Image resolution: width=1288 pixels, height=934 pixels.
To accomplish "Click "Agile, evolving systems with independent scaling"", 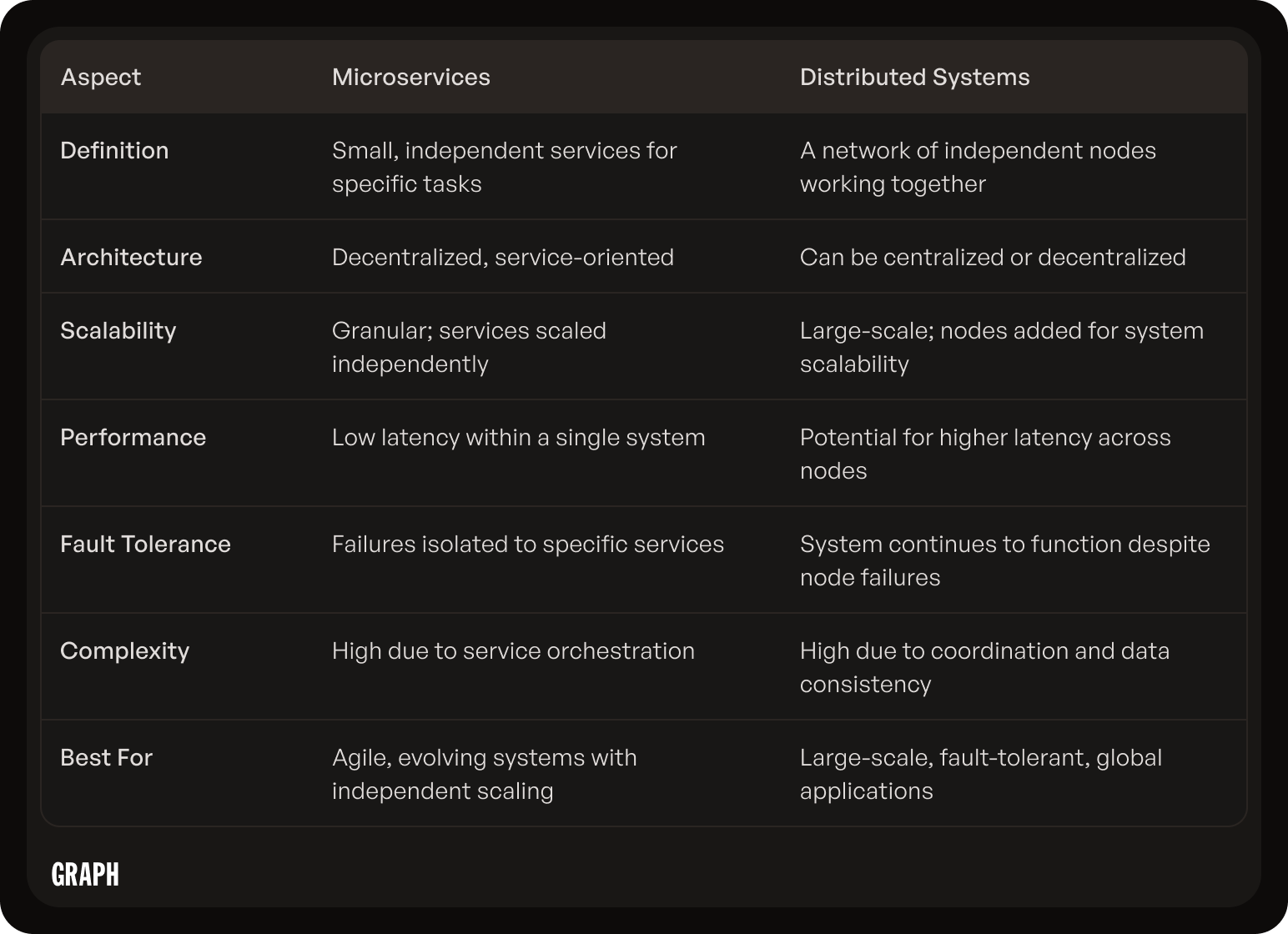I will tap(485, 774).
